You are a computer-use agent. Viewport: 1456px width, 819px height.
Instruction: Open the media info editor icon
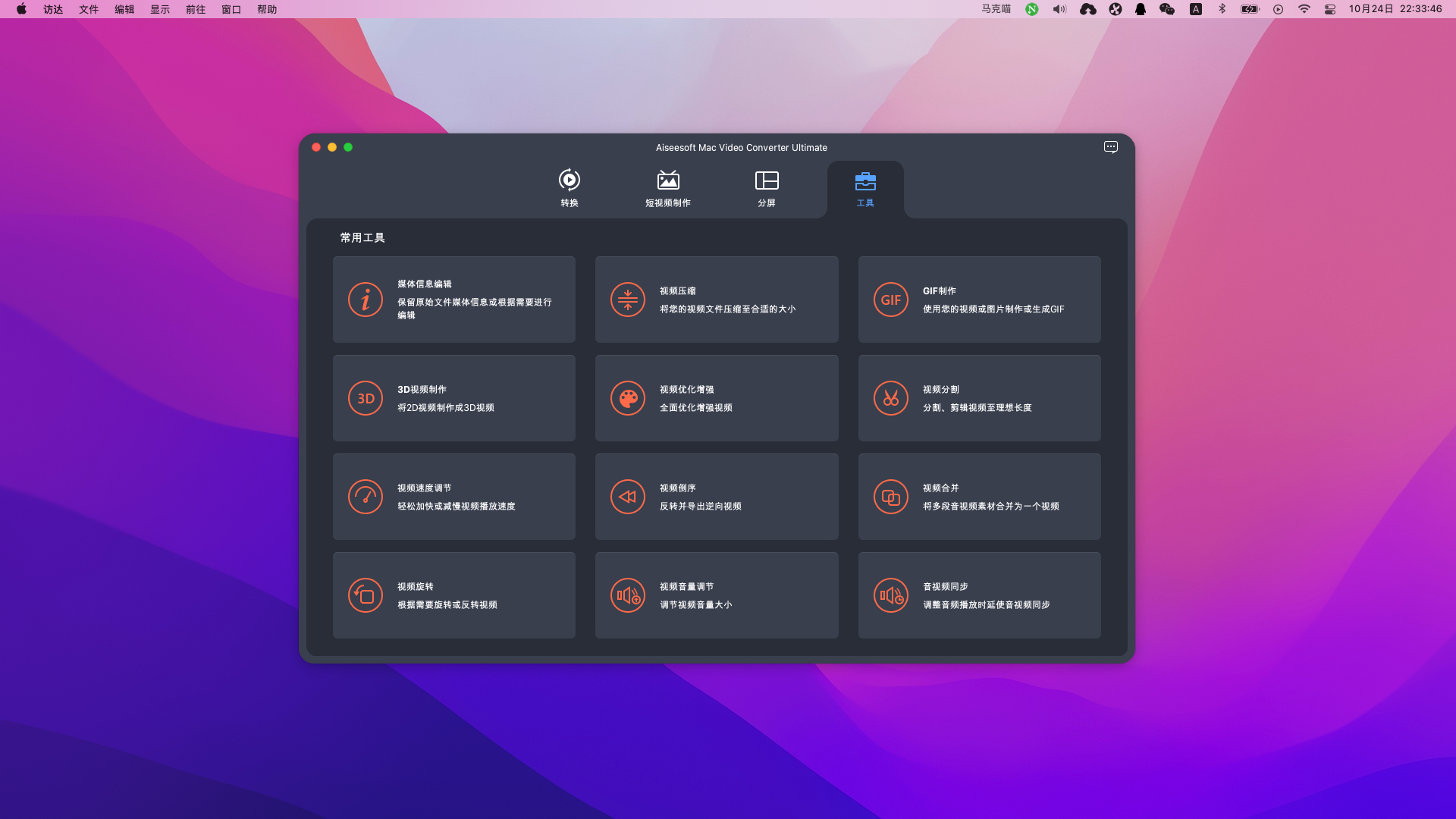coord(366,300)
